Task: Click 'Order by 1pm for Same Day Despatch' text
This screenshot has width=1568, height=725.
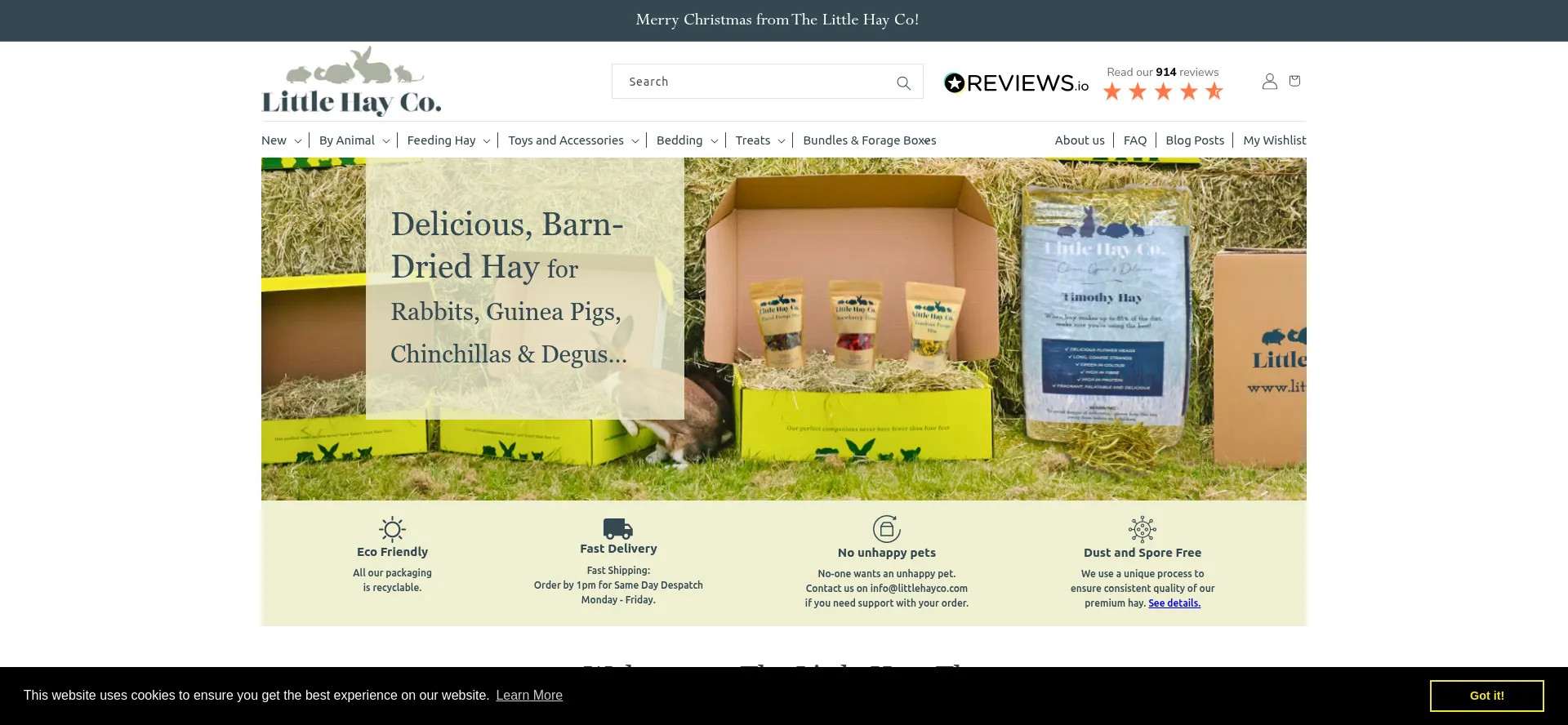Action: (x=618, y=585)
